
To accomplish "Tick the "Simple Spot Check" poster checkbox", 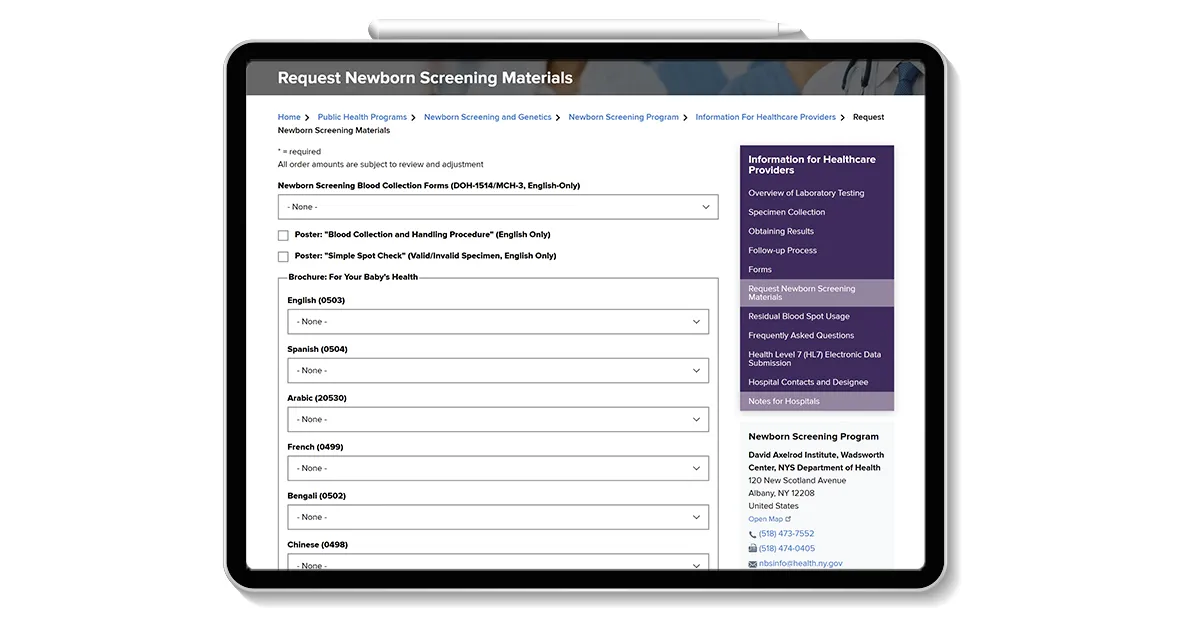I will point(283,257).
